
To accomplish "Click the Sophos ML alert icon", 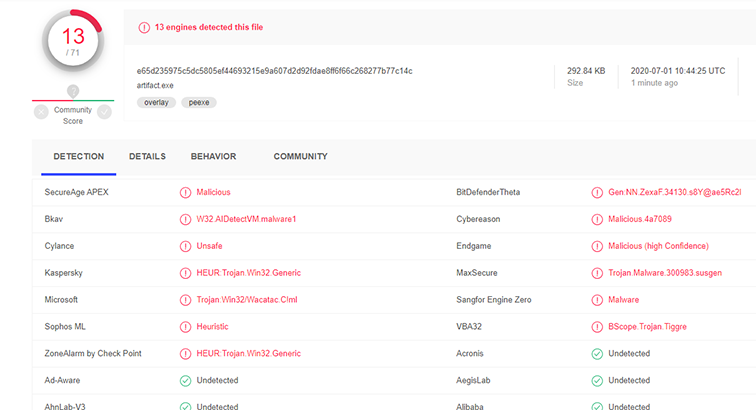I will coord(185,327).
